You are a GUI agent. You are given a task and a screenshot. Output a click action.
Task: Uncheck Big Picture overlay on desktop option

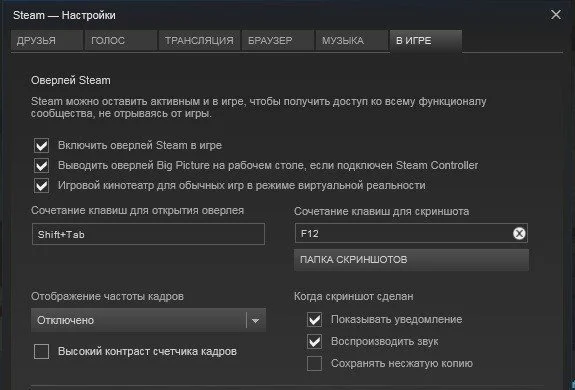click(x=41, y=166)
